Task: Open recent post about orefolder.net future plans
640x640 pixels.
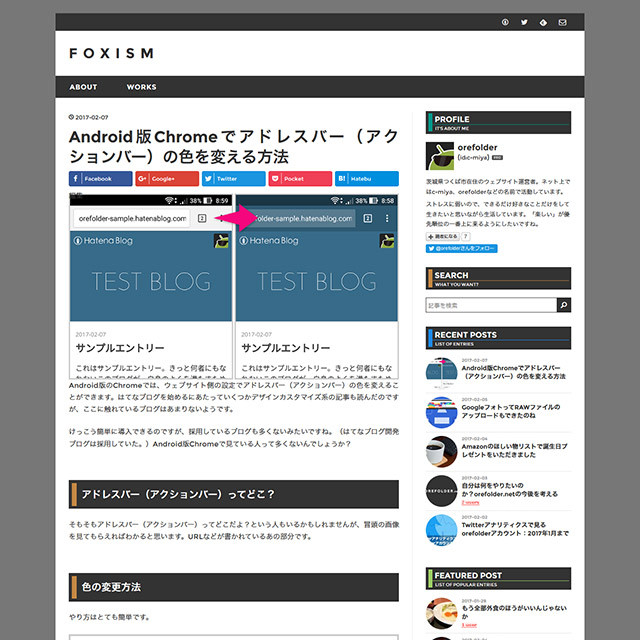Action: (509, 489)
